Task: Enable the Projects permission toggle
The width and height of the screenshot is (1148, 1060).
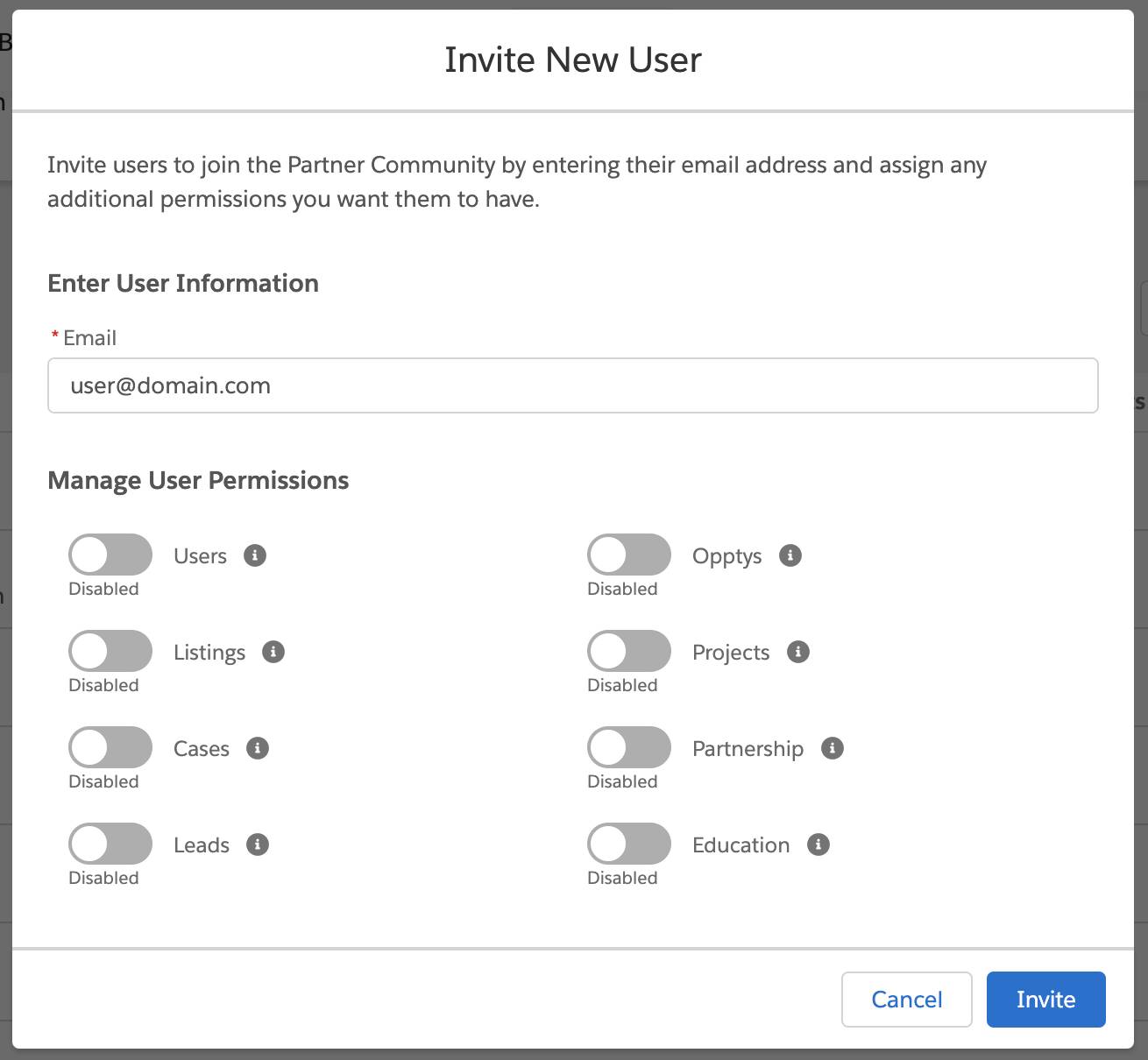Action: 629,651
